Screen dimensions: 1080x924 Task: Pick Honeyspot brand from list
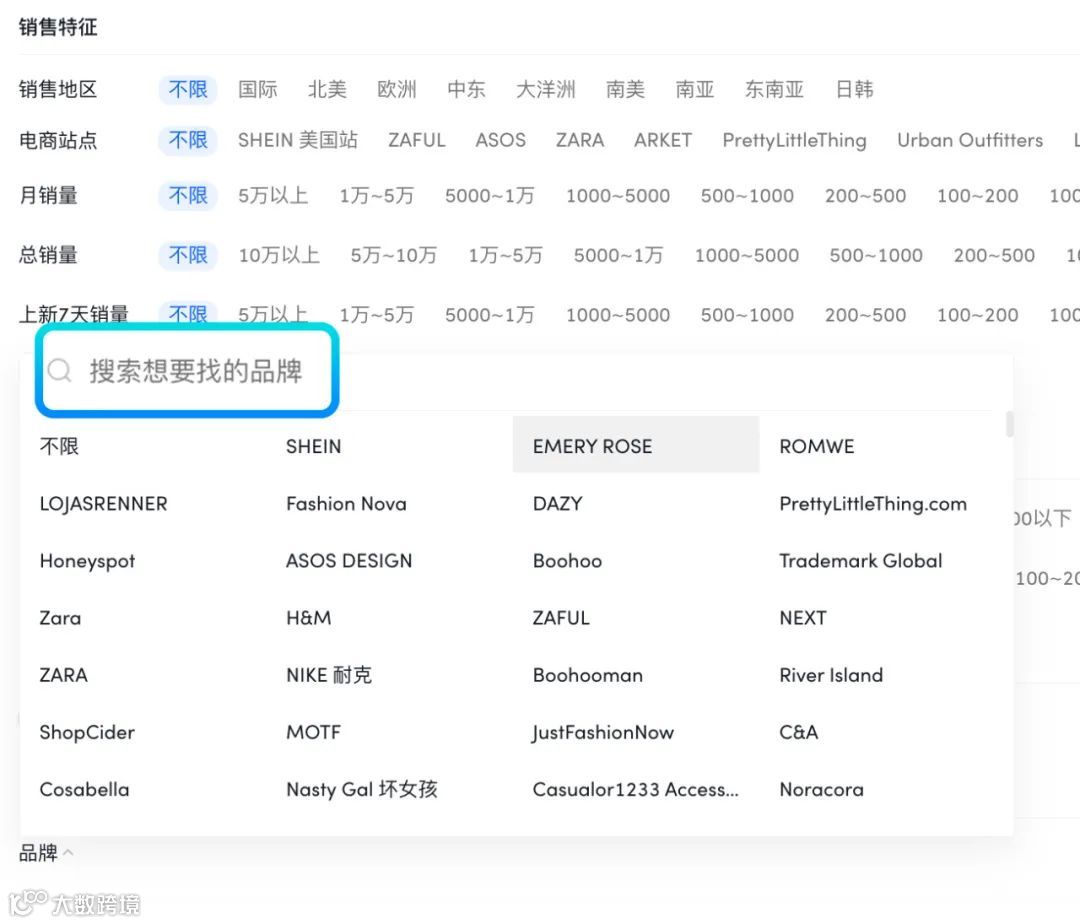pyautogui.click(x=87, y=561)
